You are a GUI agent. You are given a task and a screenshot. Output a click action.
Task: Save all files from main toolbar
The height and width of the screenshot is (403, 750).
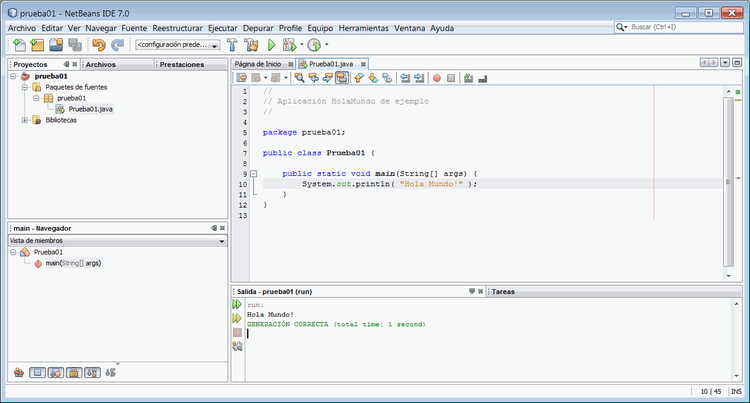pyautogui.click(x=75, y=45)
